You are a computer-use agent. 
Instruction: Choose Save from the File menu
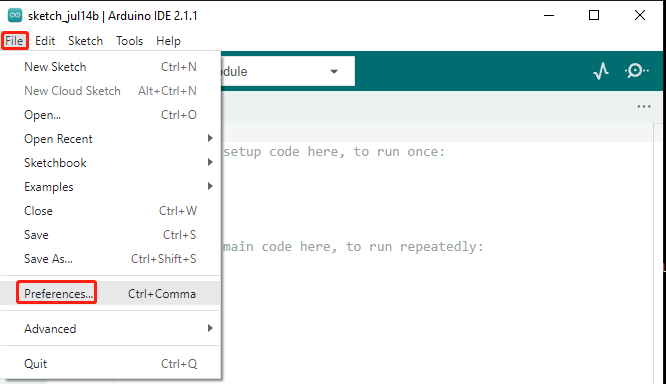click(110, 234)
